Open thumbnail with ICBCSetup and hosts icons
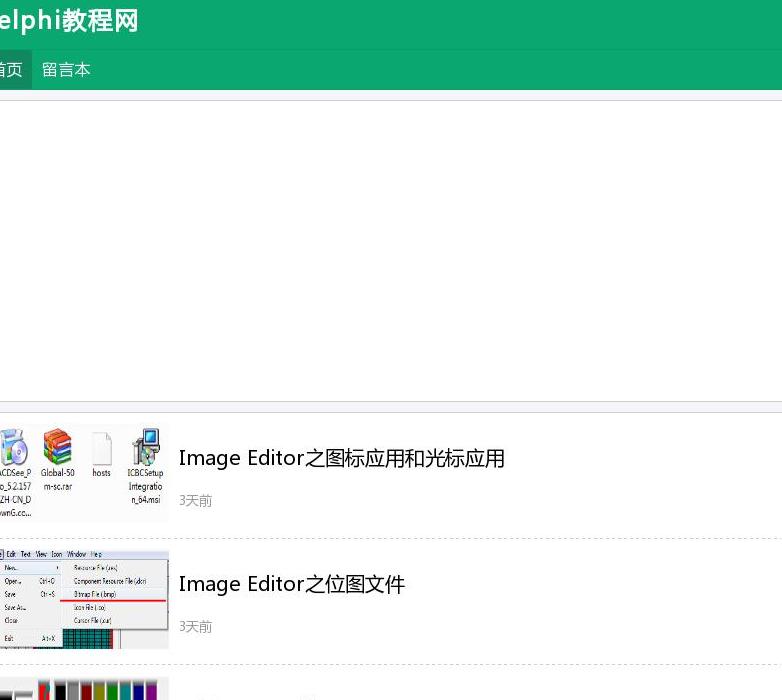This screenshot has width=782, height=700. pos(84,474)
